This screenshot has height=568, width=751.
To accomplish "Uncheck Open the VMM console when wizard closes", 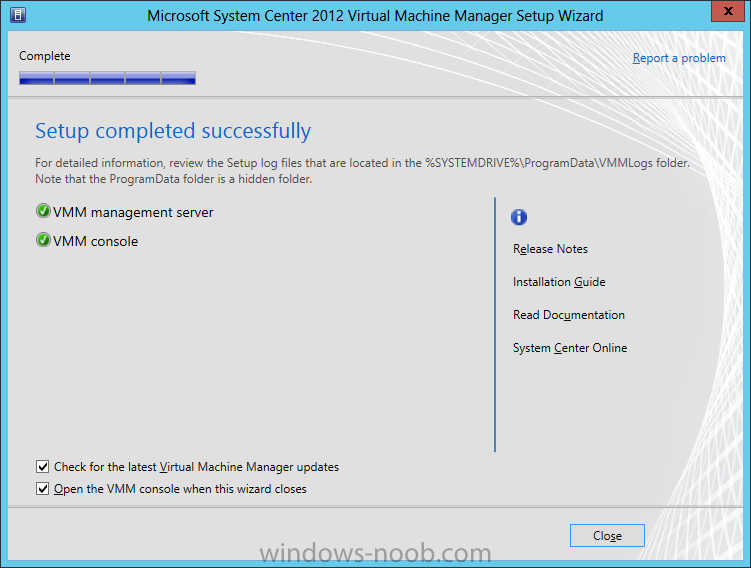I will click(43, 488).
